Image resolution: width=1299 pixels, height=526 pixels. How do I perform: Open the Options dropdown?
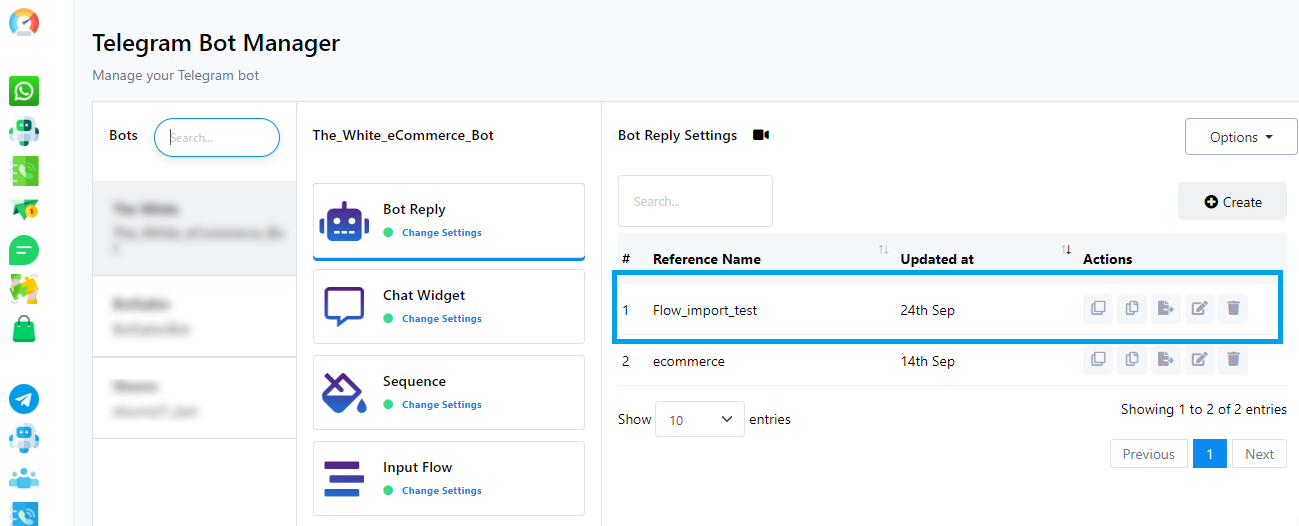click(x=1240, y=137)
